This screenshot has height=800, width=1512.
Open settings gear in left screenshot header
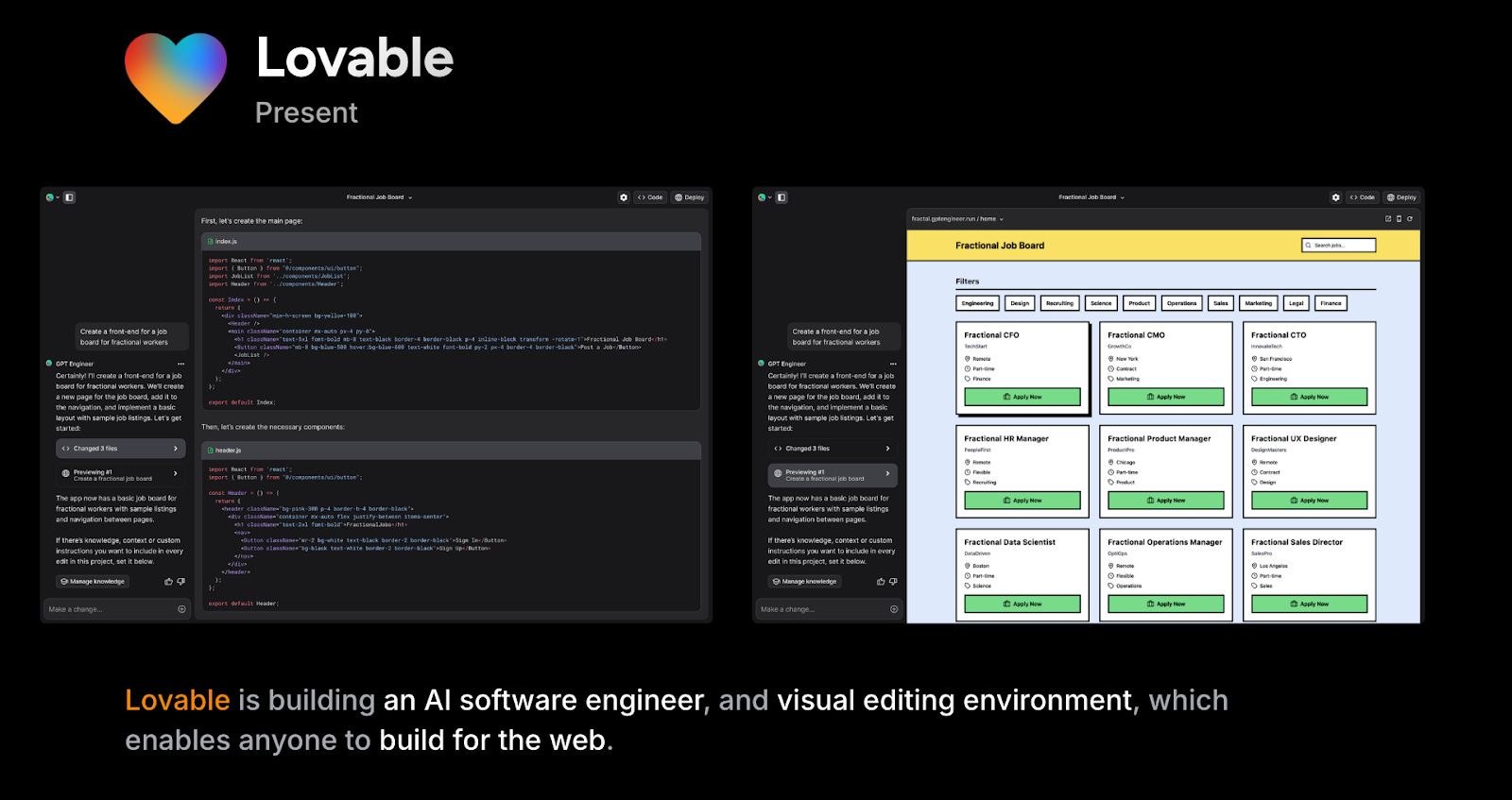[x=624, y=197]
